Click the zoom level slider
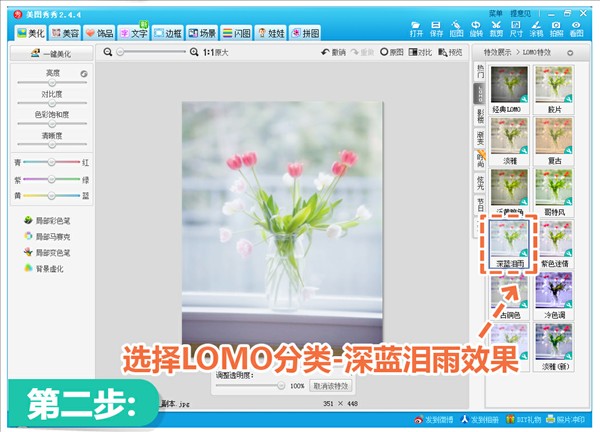Screen dimensions: 600x432 click(x=151, y=52)
